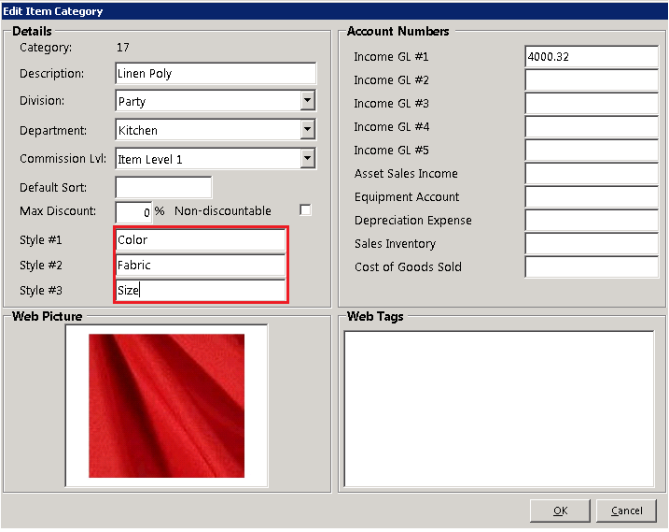Open the Division dropdown arrow
Image resolution: width=669 pixels, height=532 pixels.
[x=307, y=101]
